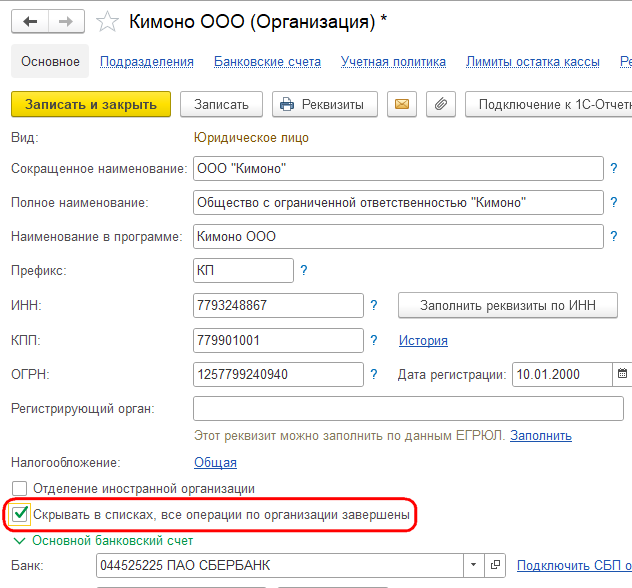Switch to the Основное tab

tap(50, 61)
